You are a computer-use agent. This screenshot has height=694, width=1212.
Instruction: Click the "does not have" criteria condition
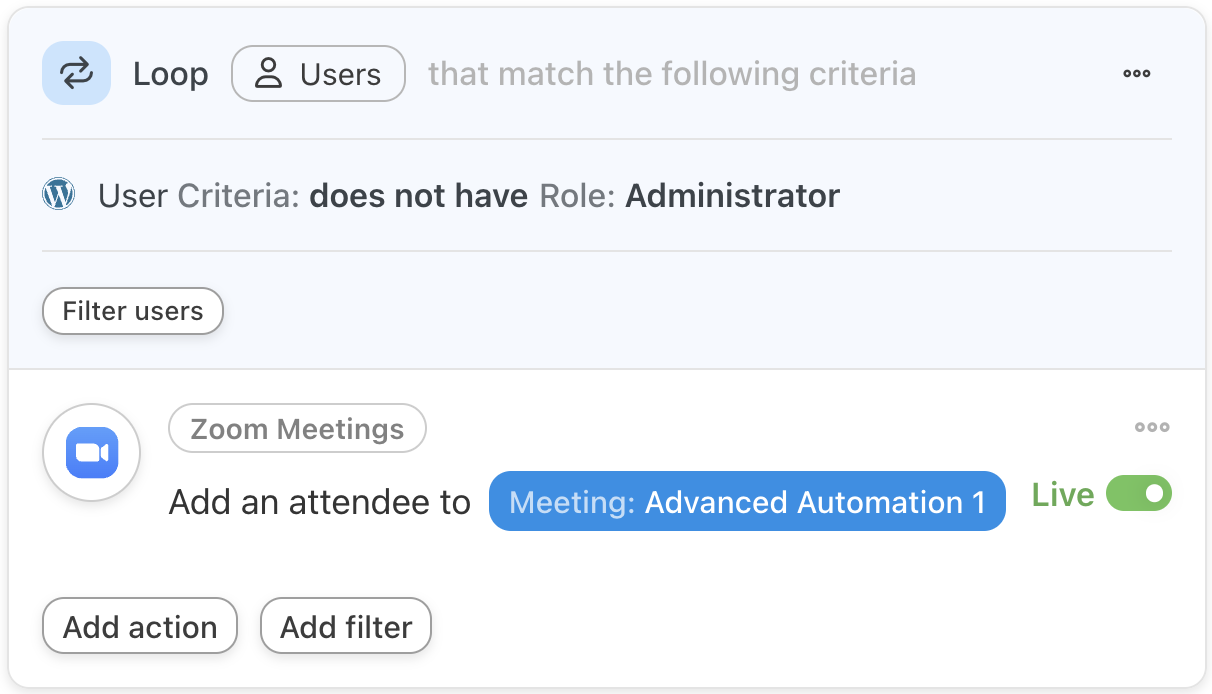(418, 196)
